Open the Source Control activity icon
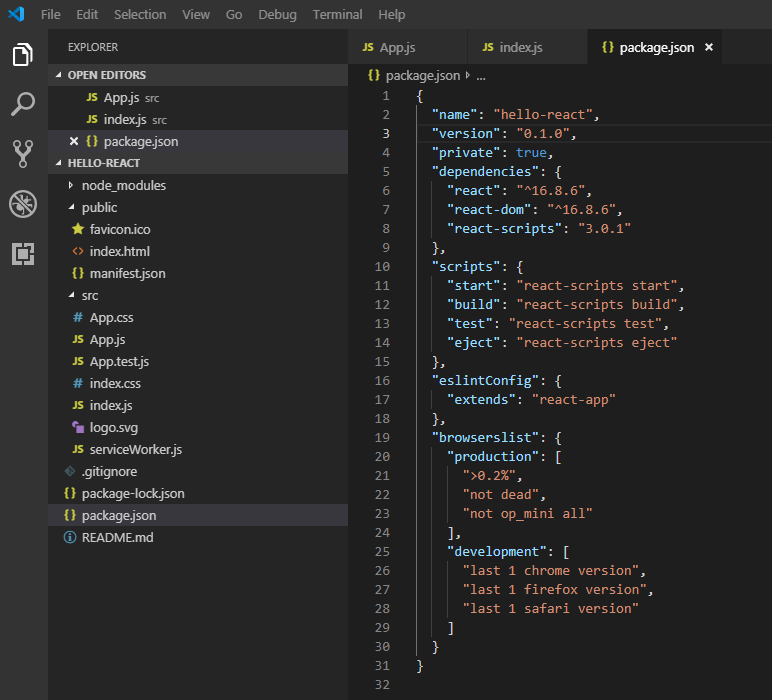The width and height of the screenshot is (772, 700). coord(23,154)
